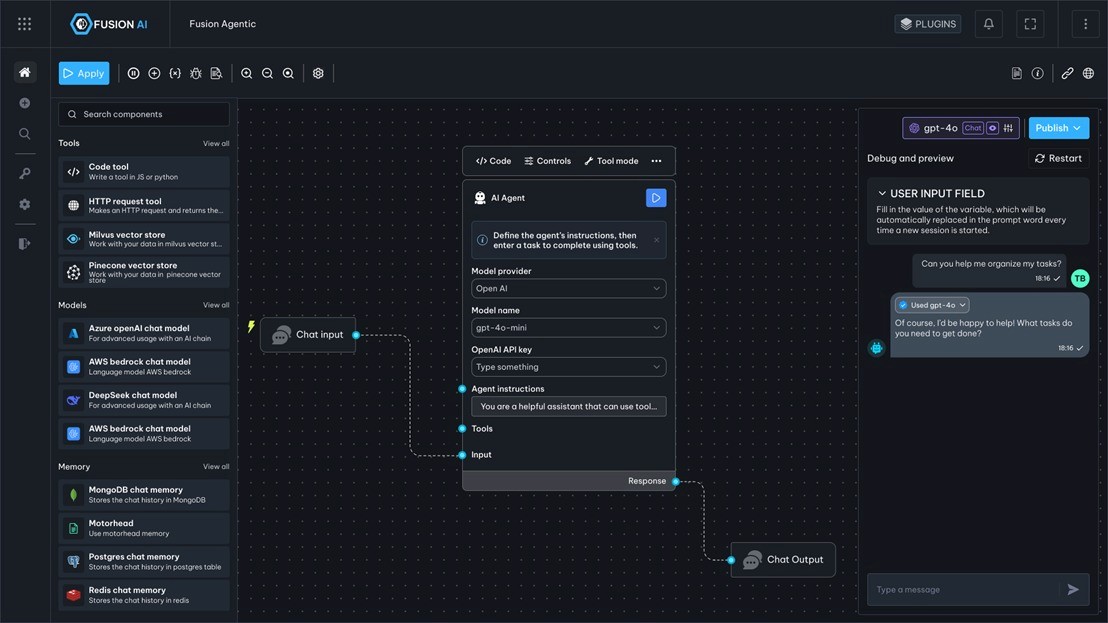The image size is (1108, 623).
Task: Open variables curly-brace icon in toolbar
Action: pyautogui.click(x=175, y=73)
